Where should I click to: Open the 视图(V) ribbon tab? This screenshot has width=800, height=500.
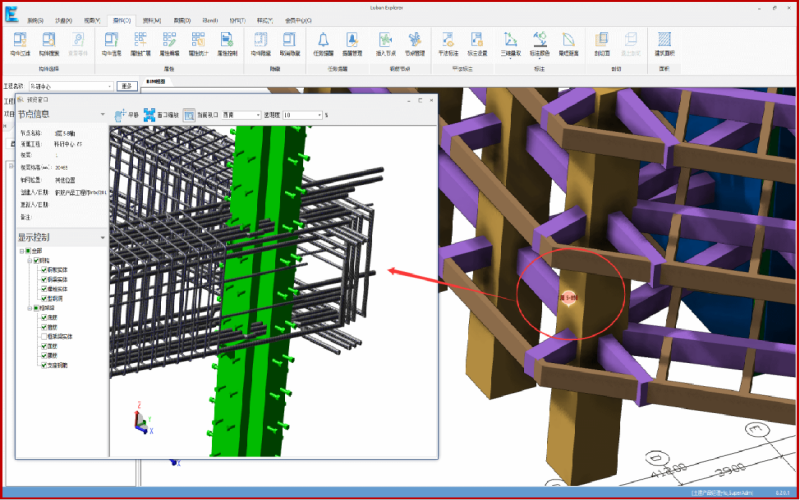(92, 21)
